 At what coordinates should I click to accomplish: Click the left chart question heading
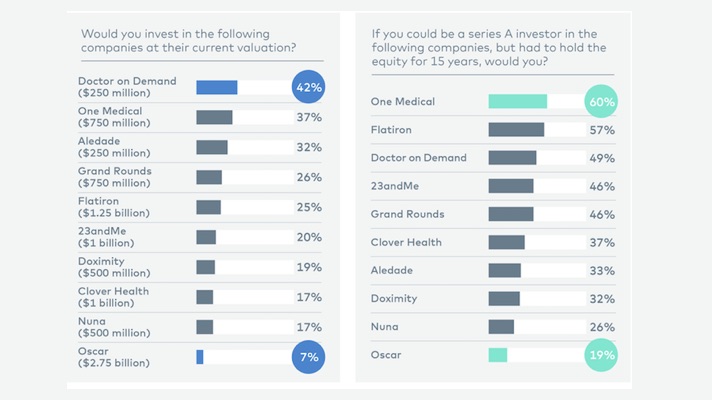point(194,40)
